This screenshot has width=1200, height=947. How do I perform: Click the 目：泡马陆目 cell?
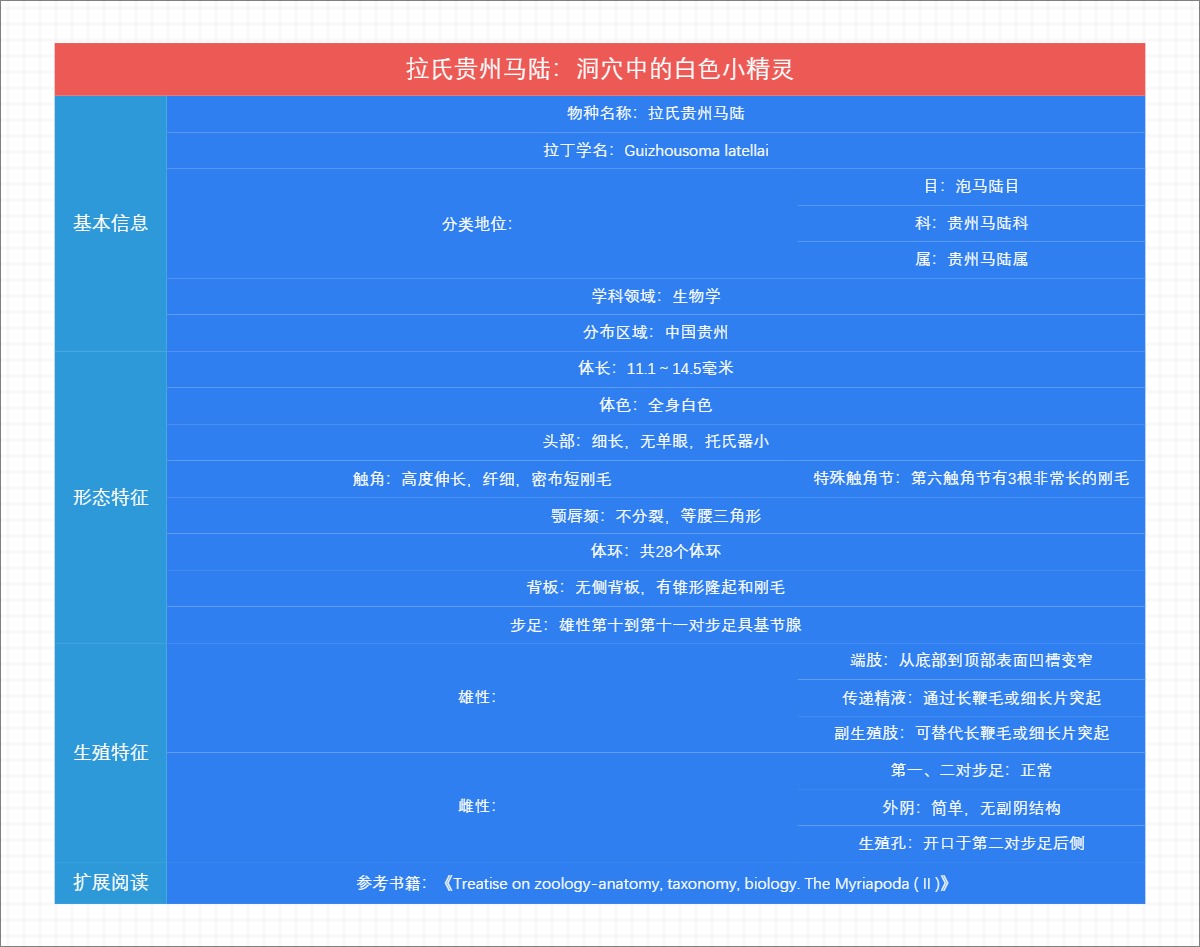pos(970,187)
